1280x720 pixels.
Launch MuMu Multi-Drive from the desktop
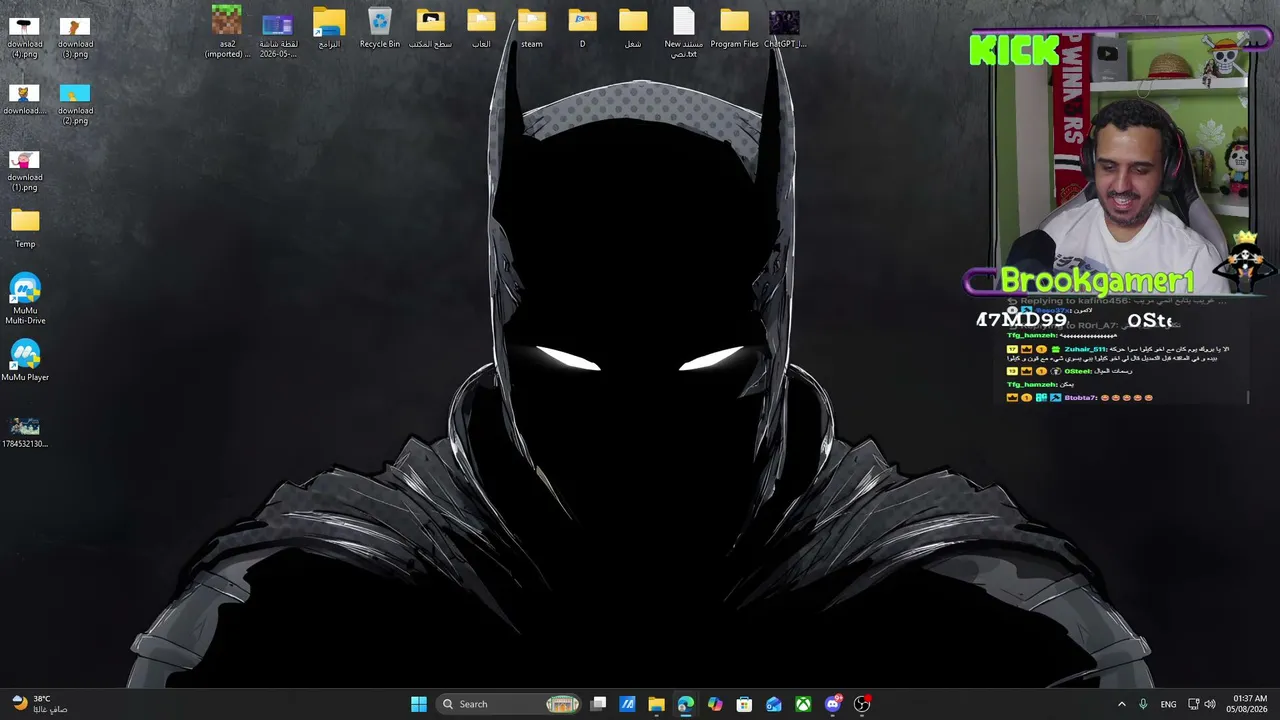(x=25, y=299)
